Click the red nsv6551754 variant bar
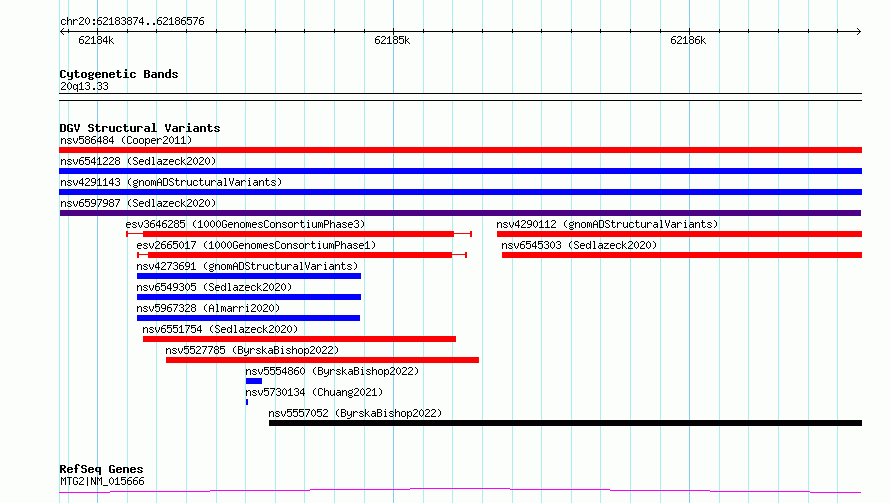 point(299,339)
